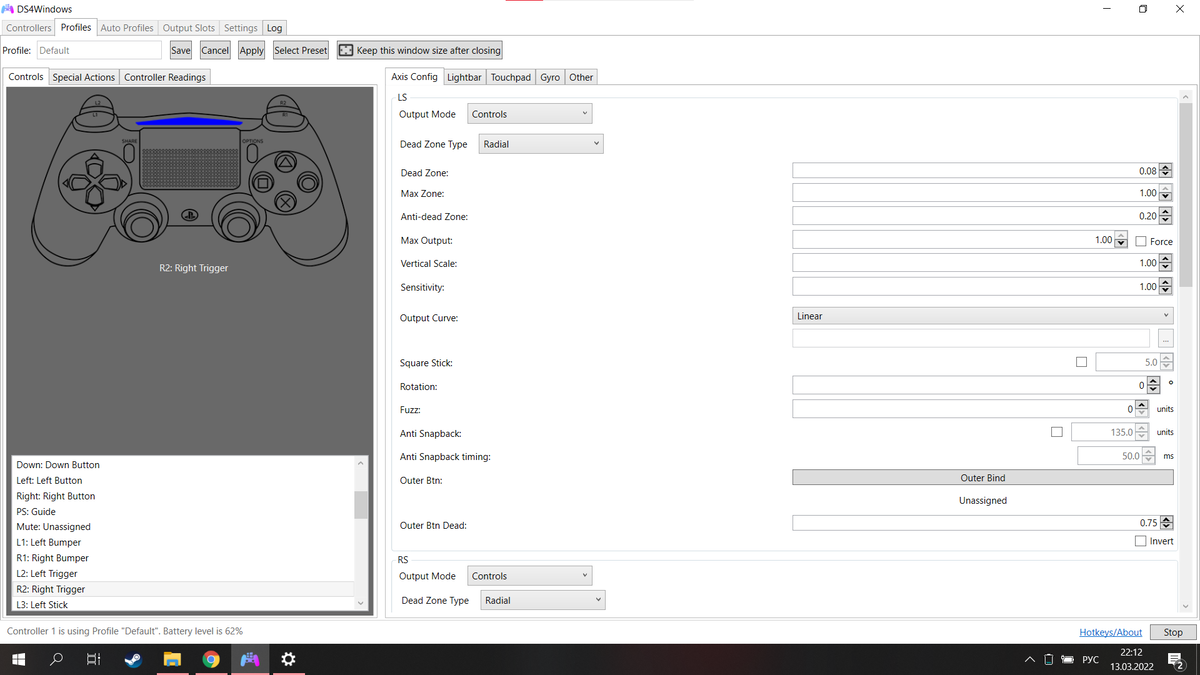Select the L2 trigger on the controller diagram
Screen dimensions: 1200x675
(x=97, y=102)
